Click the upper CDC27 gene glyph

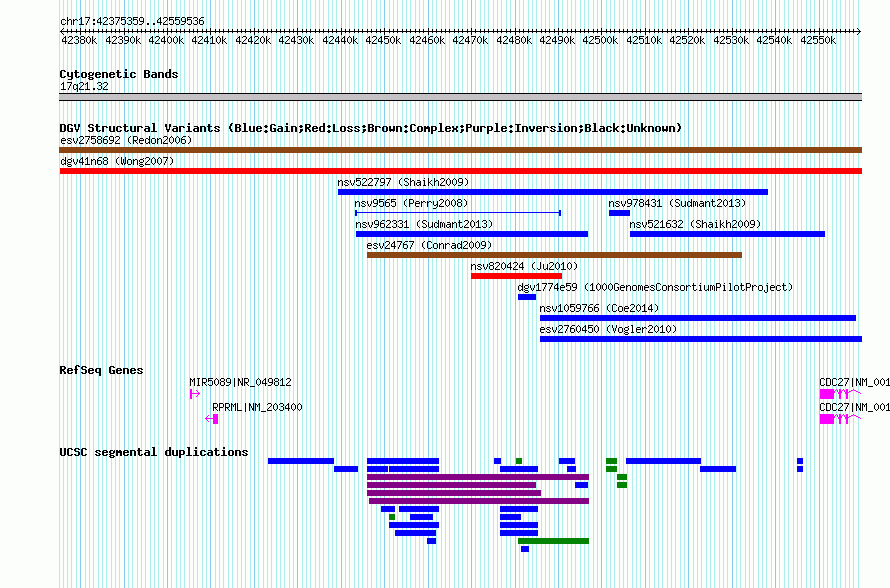point(840,394)
